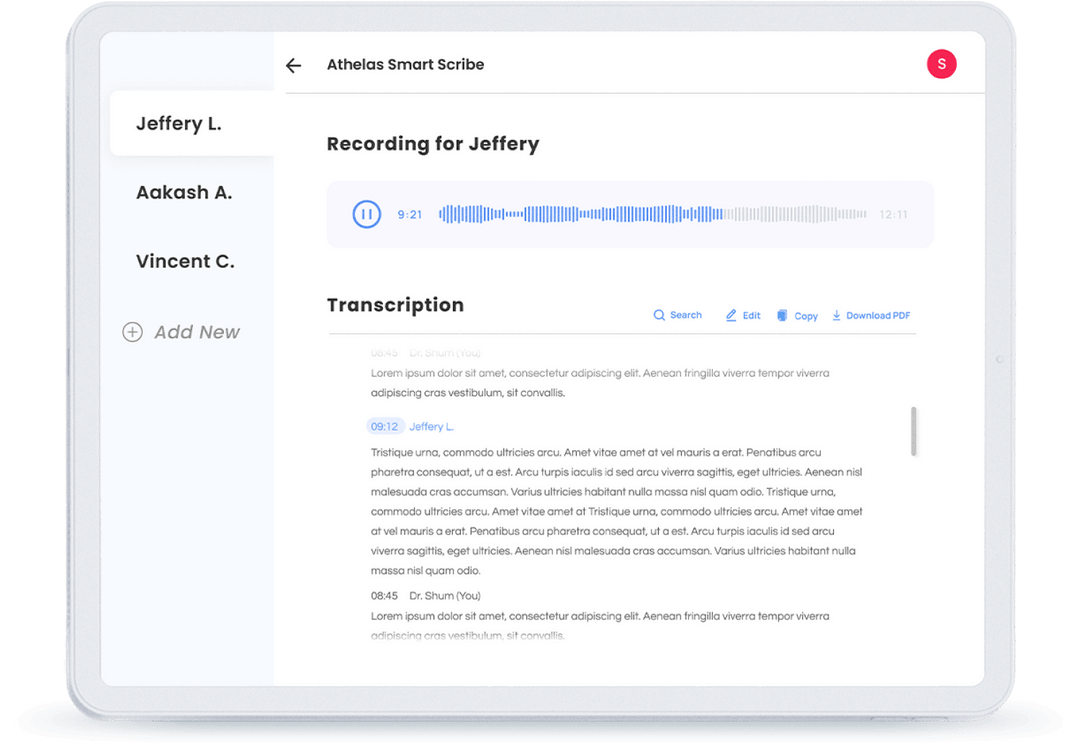Select Jeffery L. in the sidebar
Viewport: 1080px width, 749px height.
point(179,124)
